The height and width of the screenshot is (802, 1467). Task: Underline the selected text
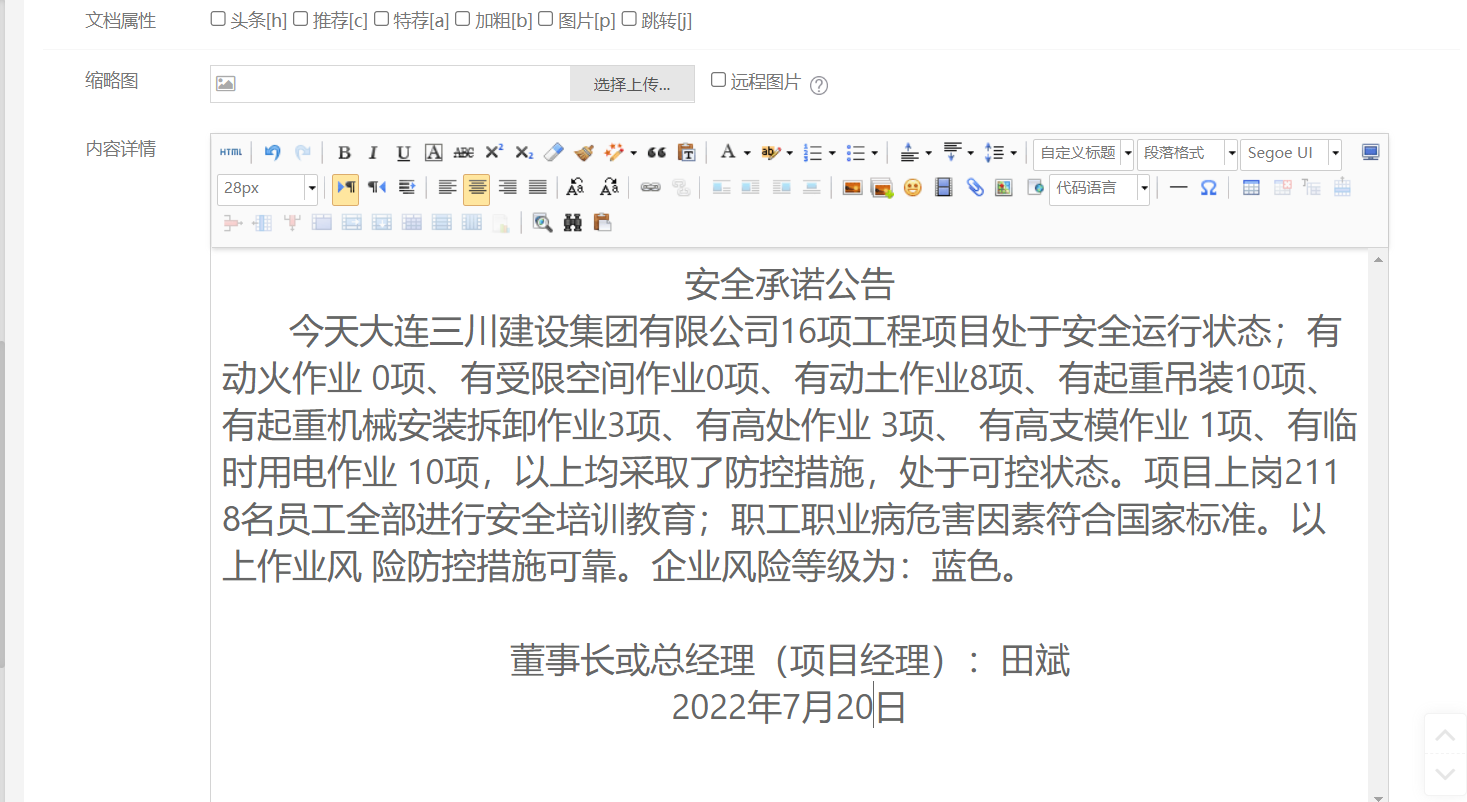point(403,153)
